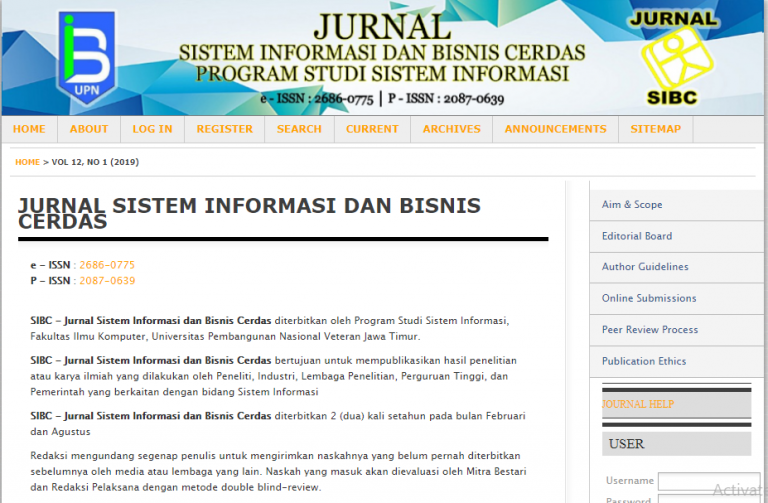
Task: Go to the ABOUT menu item
Action: pos(89,129)
